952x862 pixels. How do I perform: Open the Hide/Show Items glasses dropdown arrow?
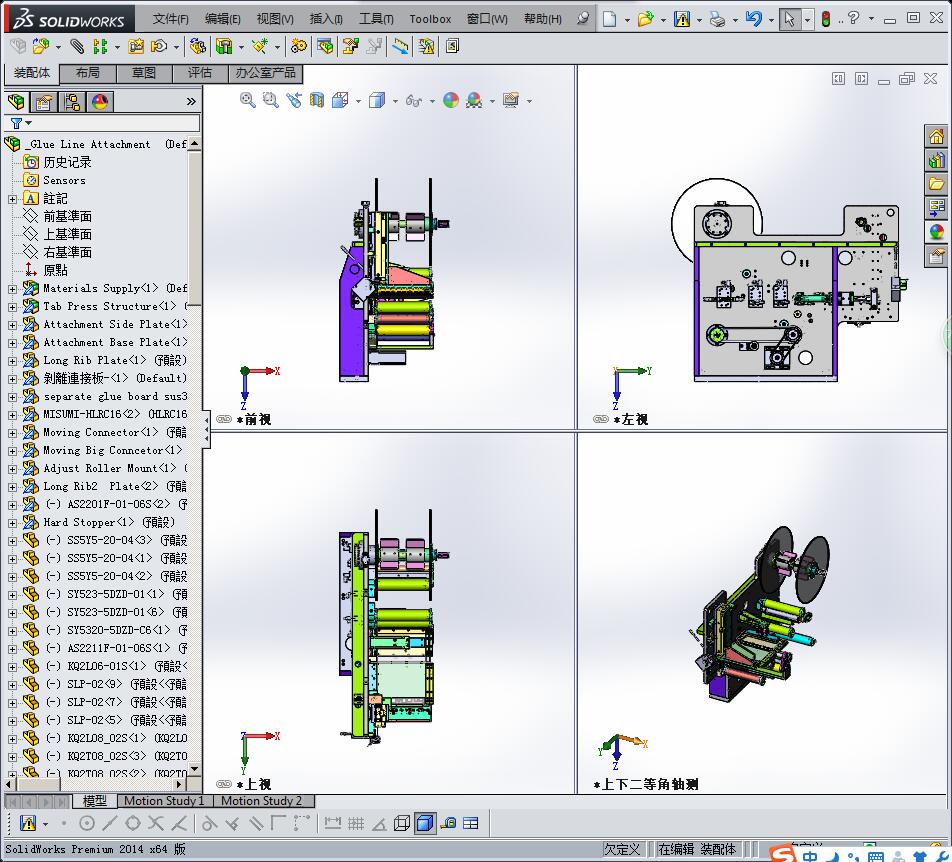[x=432, y=101]
